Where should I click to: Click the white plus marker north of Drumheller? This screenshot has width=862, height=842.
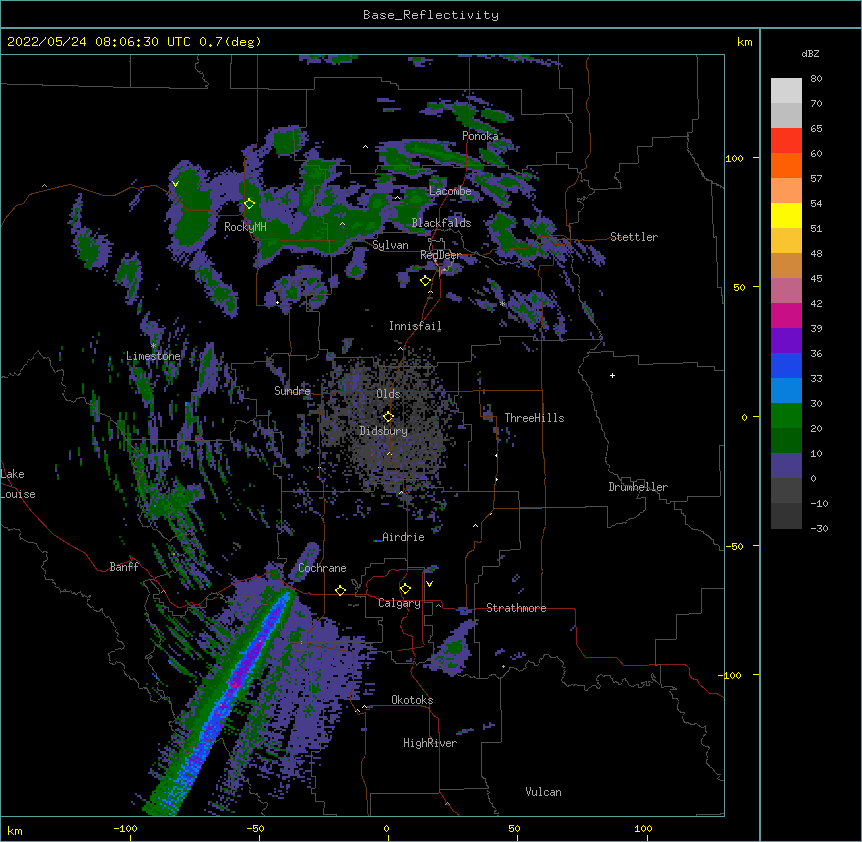pos(612,375)
